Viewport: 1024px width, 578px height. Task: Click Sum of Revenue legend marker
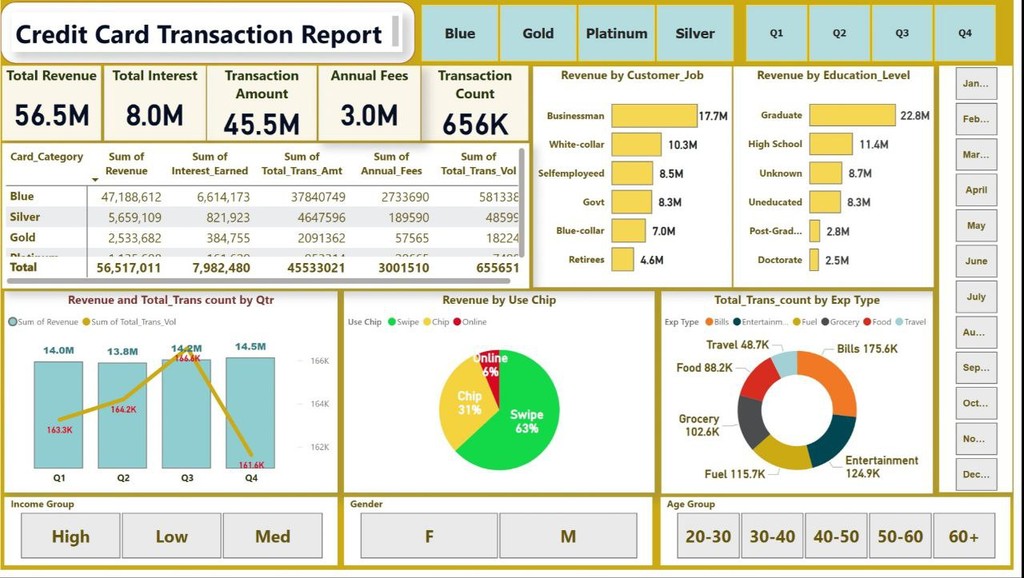coord(12,322)
